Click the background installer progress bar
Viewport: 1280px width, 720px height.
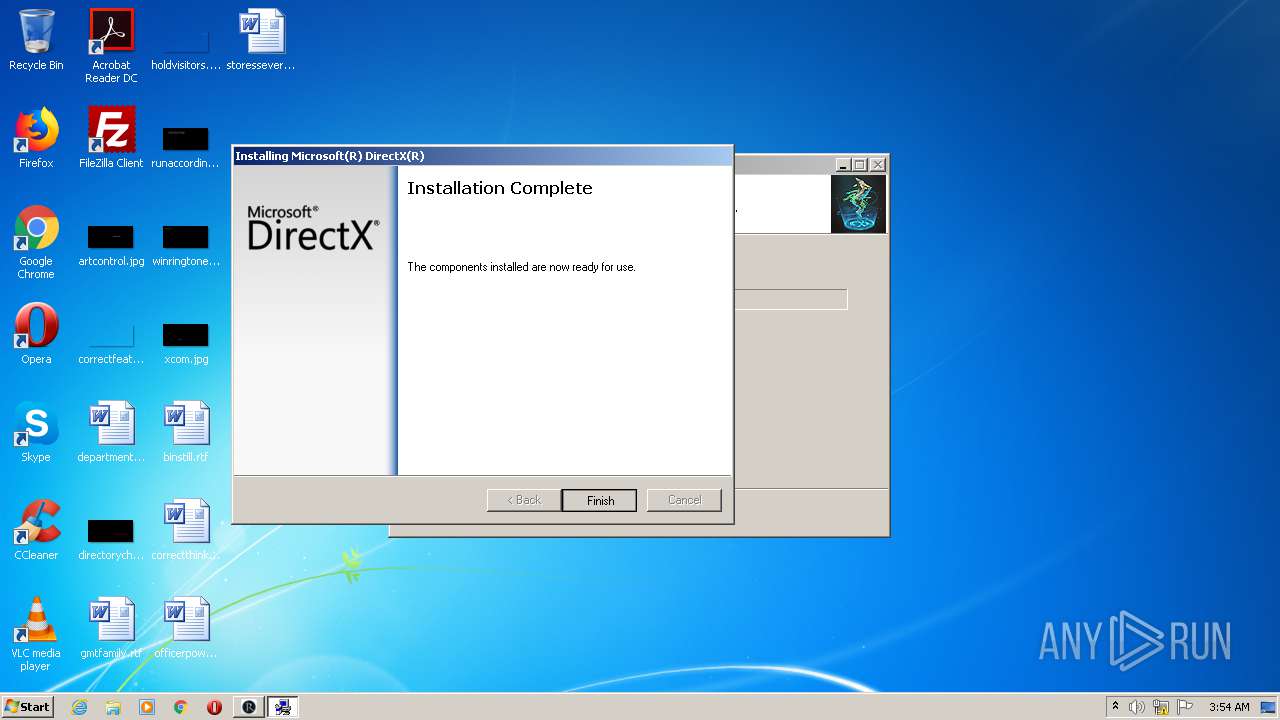pos(791,299)
